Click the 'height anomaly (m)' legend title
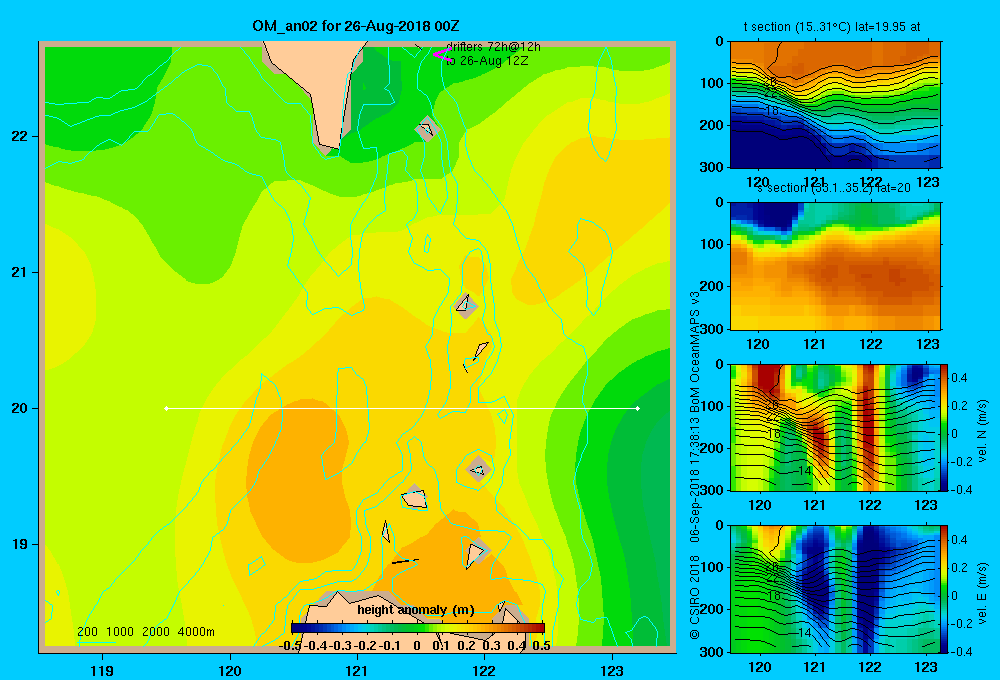1000x680 pixels. click(x=416, y=610)
